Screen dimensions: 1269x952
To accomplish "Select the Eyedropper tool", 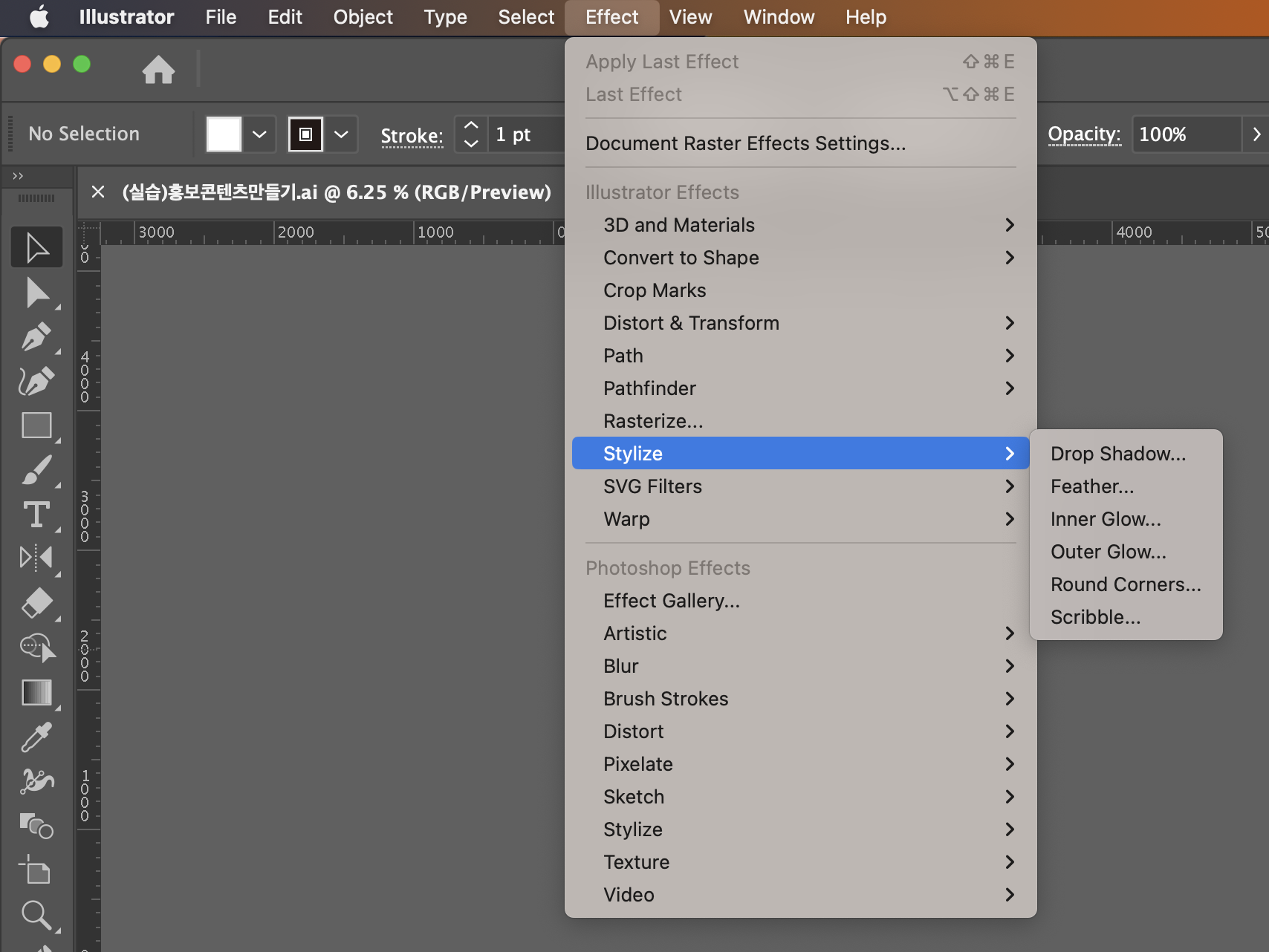I will (36, 737).
